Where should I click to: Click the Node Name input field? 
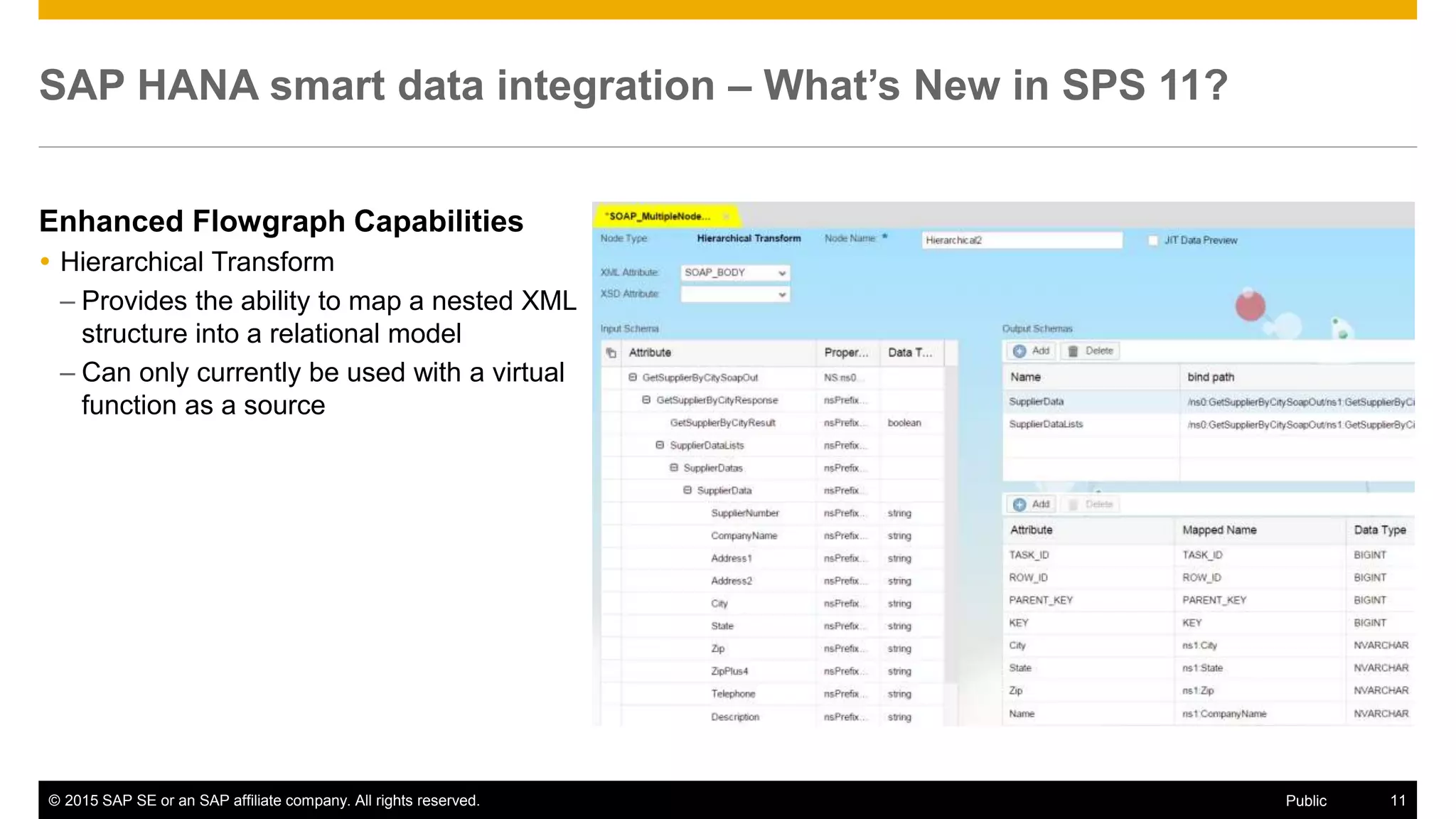pyautogui.click(x=1022, y=240)
